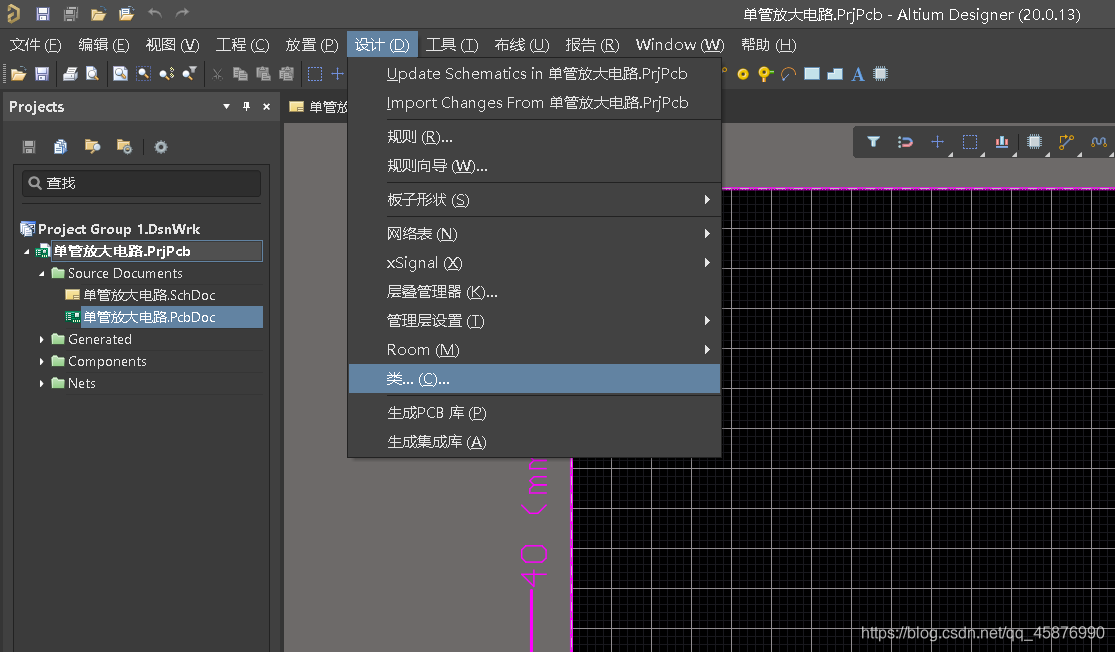Open the 文件 (F) menu
This screenshot has height=652, width=1115.
tap(35, 45)
